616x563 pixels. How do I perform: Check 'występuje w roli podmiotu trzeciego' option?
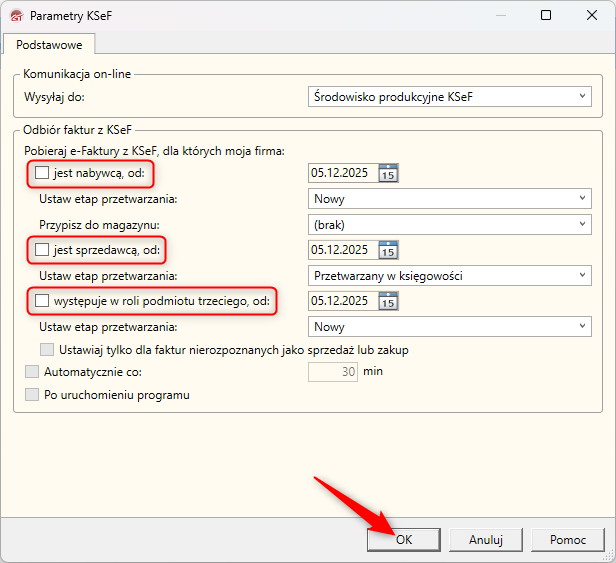(41, 300)
